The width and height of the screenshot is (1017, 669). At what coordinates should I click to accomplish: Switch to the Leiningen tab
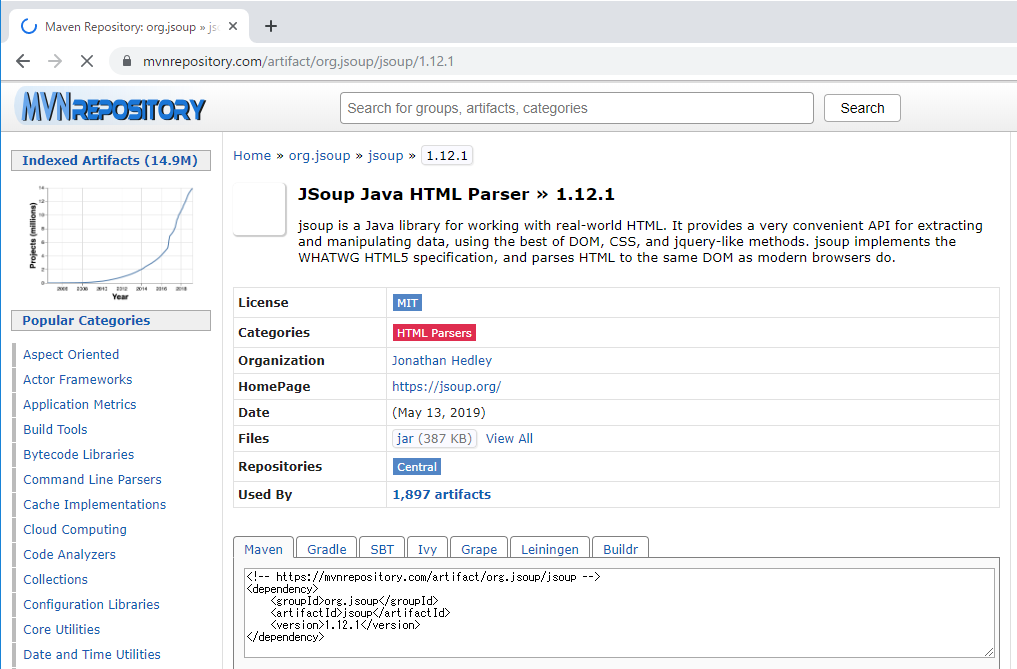pos(549,549)
